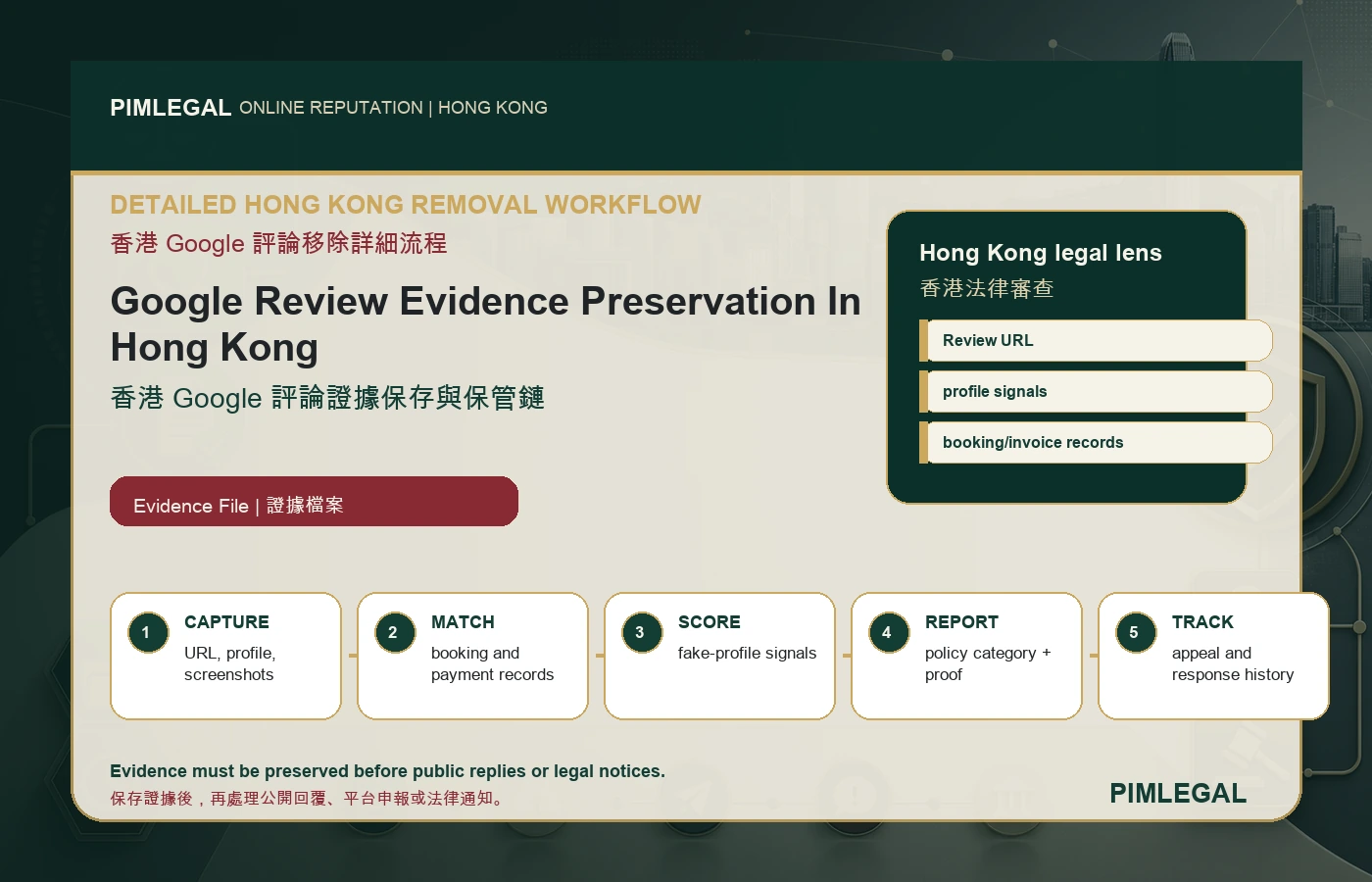Viewport: 1372px width, 882px height.
Task: Click 'ONLINE REPUTATION | HONG KONG' header text
Action: [393, 108]
